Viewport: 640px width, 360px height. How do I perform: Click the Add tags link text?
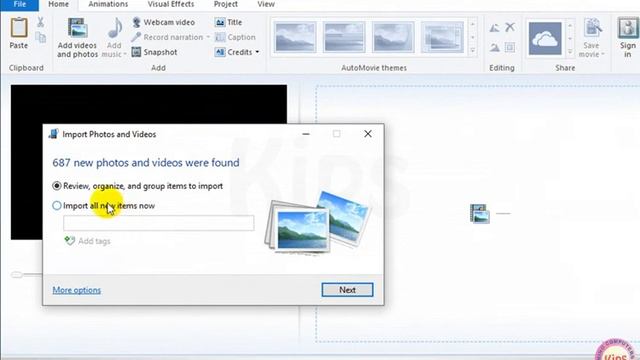pos(94,241)
